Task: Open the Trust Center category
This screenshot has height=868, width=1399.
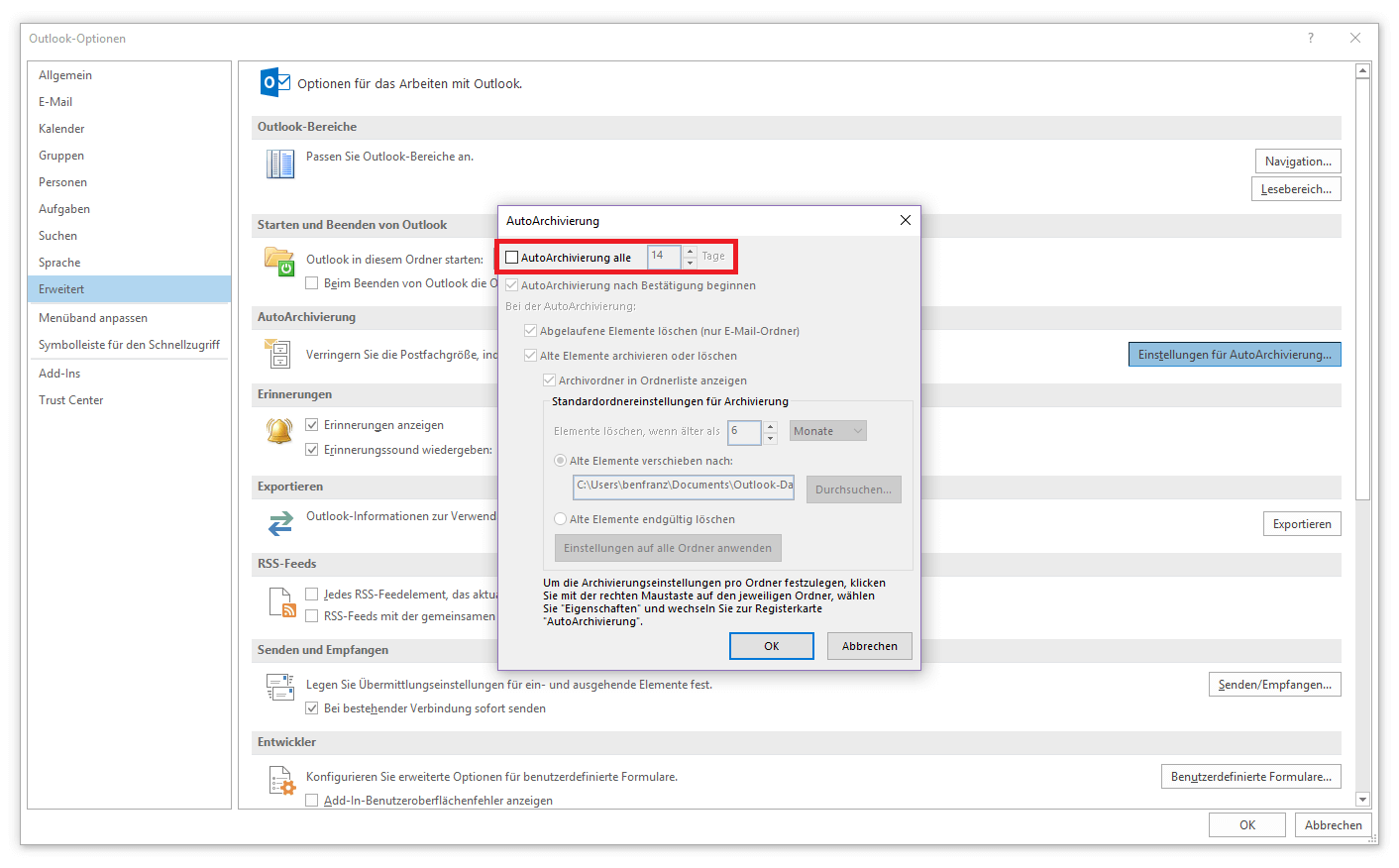Action: [129, 400]
